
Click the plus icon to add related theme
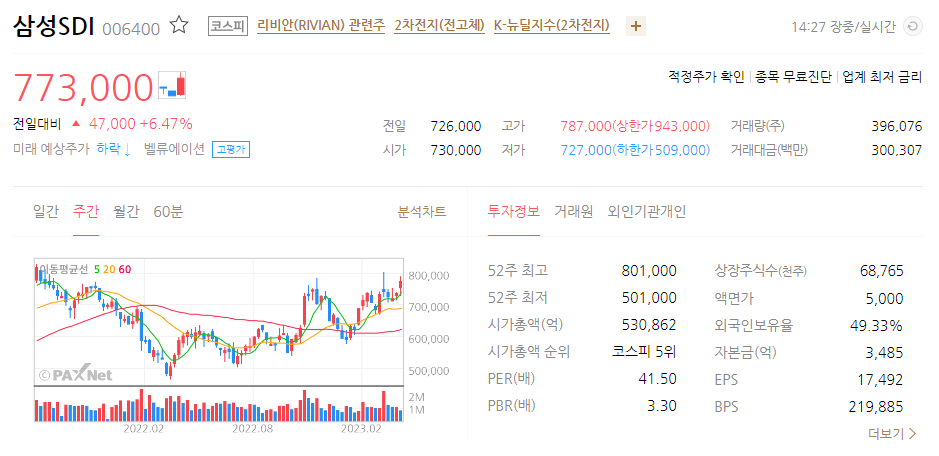[636, 26]
